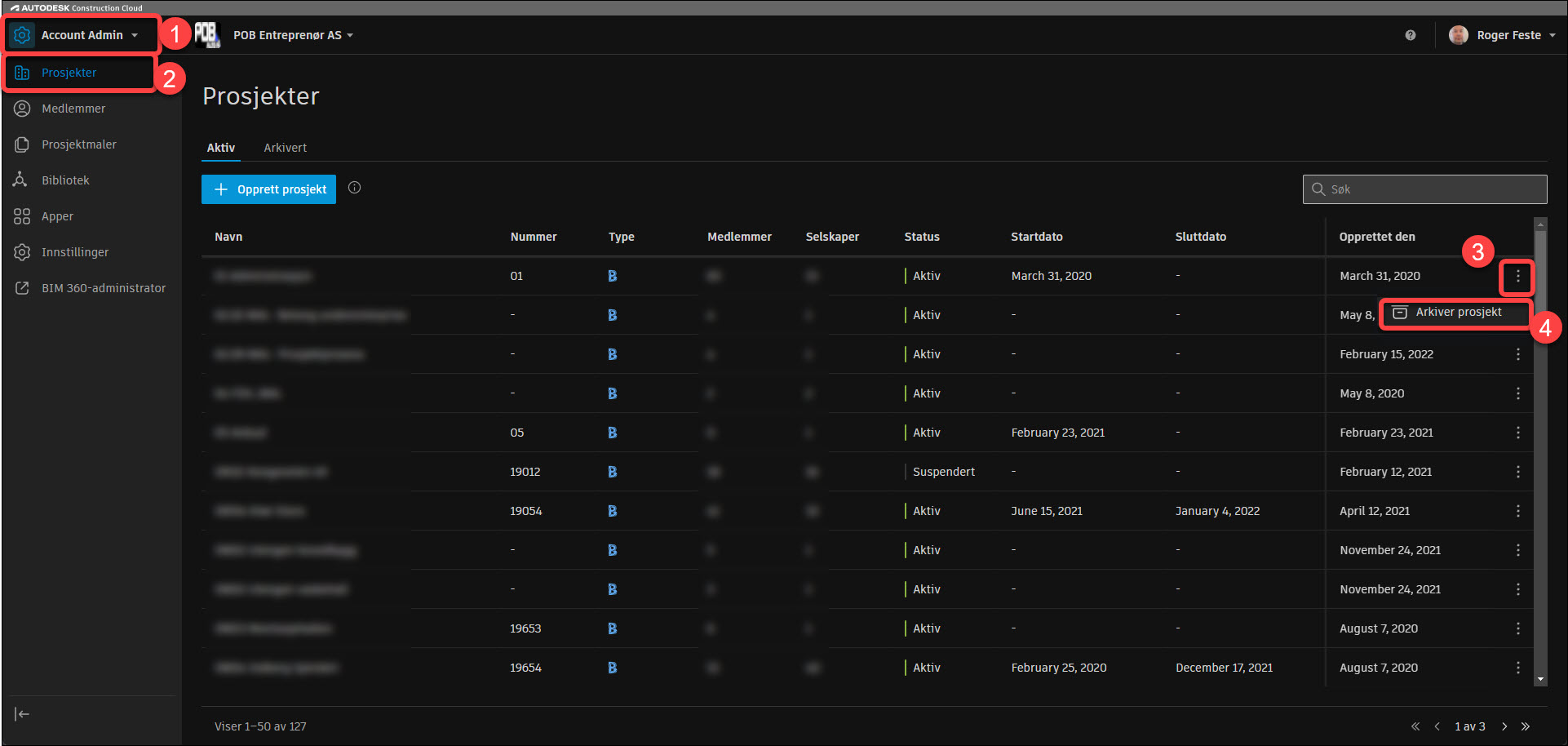Viewport: 1568px width, 746px height.
Task: Click the Suspendert status of project 19012
Action: point(944,472)
